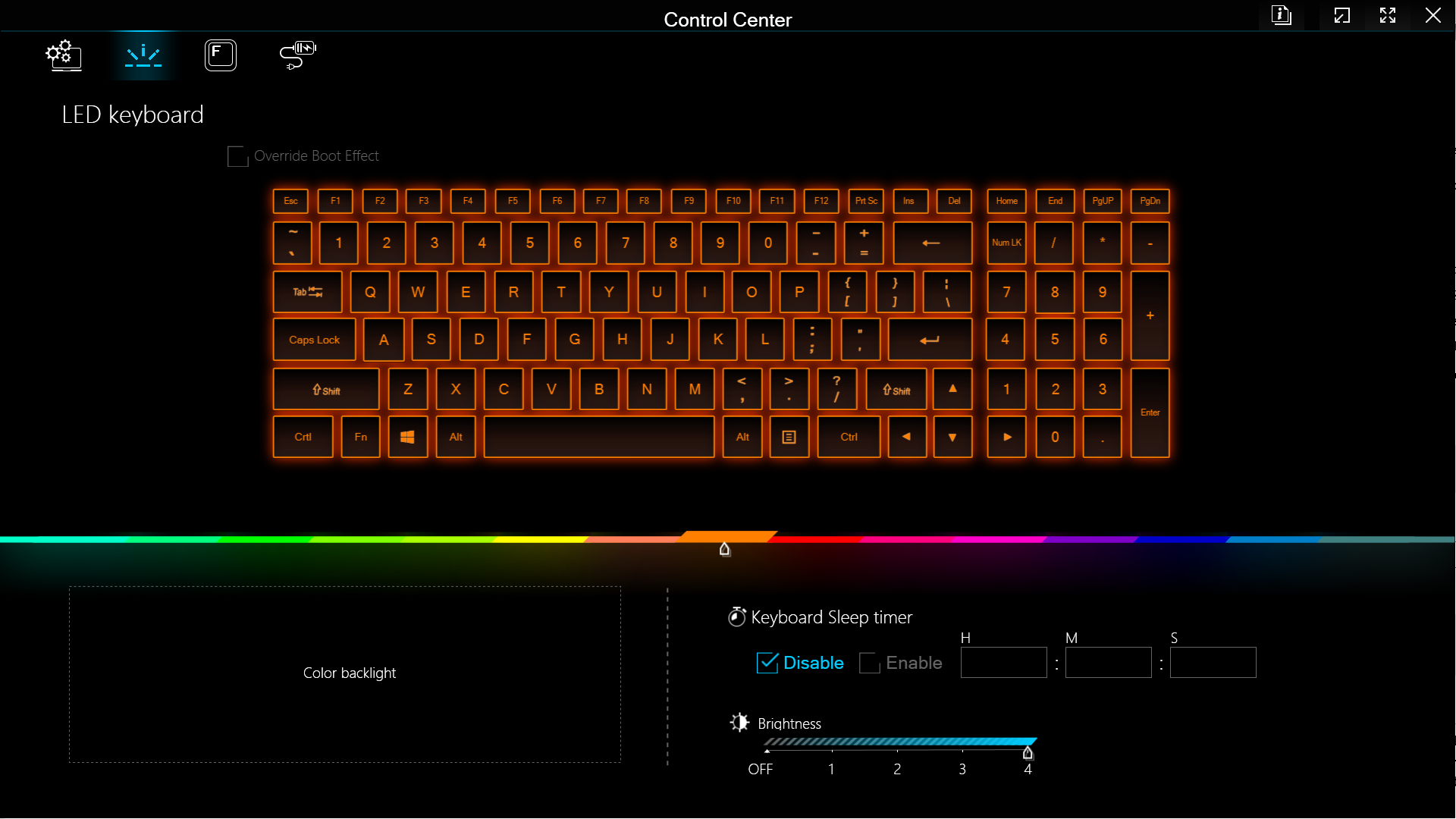Check the Disable sleep timer option
The height and width of the screenshot is (819, 1456).
pos(767,663)
